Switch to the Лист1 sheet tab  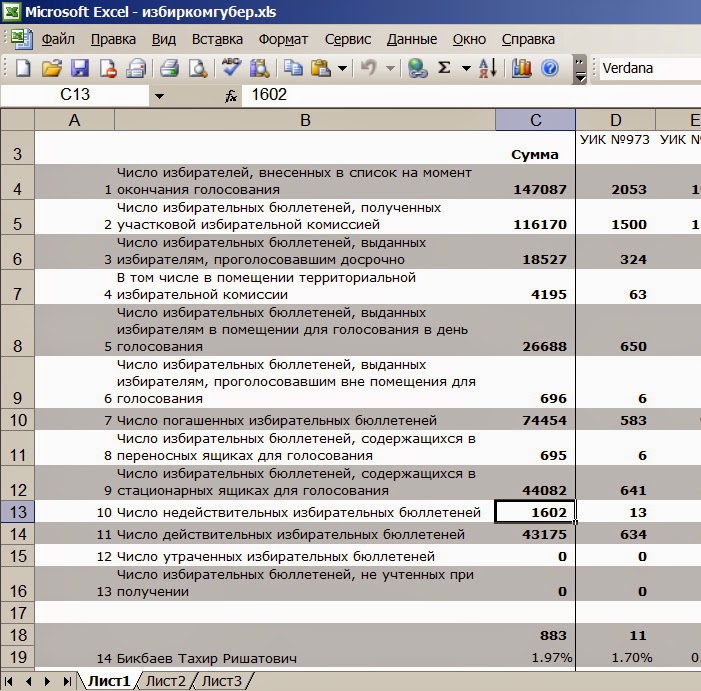tap(109, 681)
